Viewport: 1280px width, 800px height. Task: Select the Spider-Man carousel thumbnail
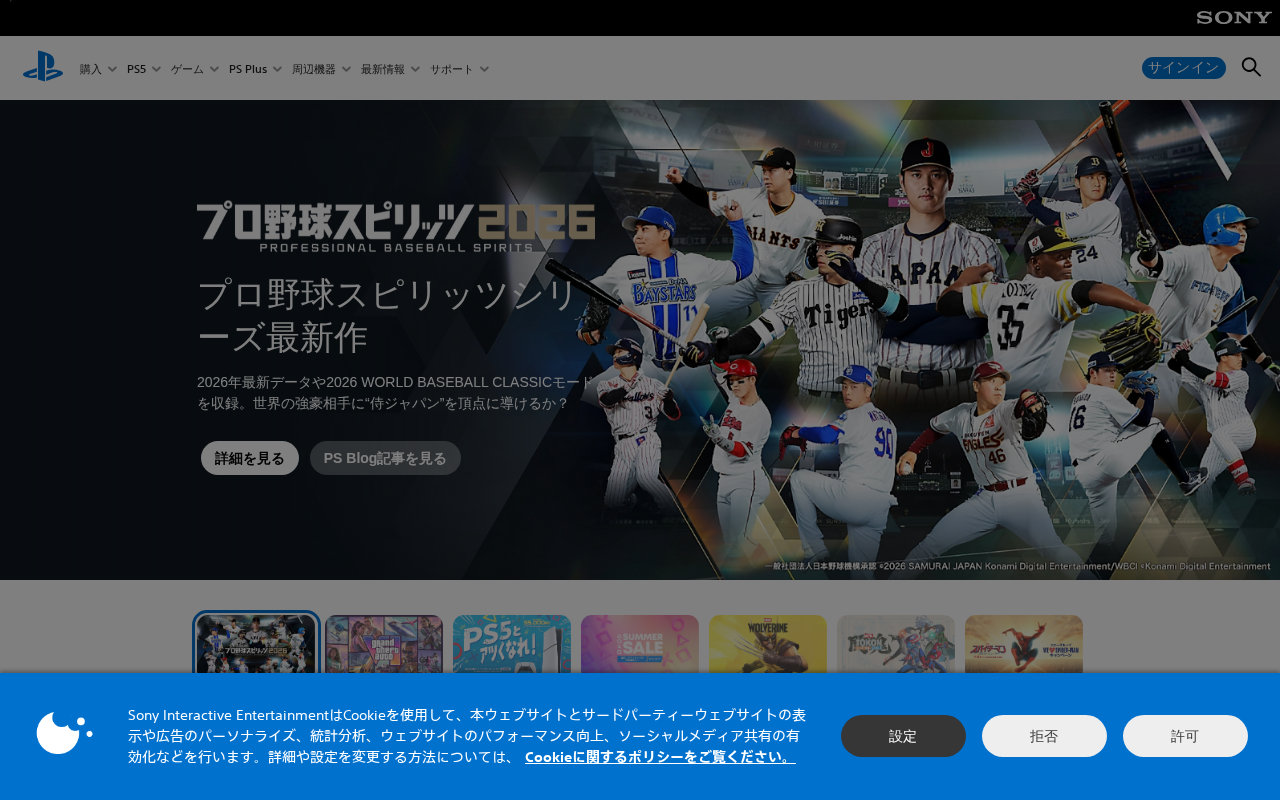(1024, 644)
